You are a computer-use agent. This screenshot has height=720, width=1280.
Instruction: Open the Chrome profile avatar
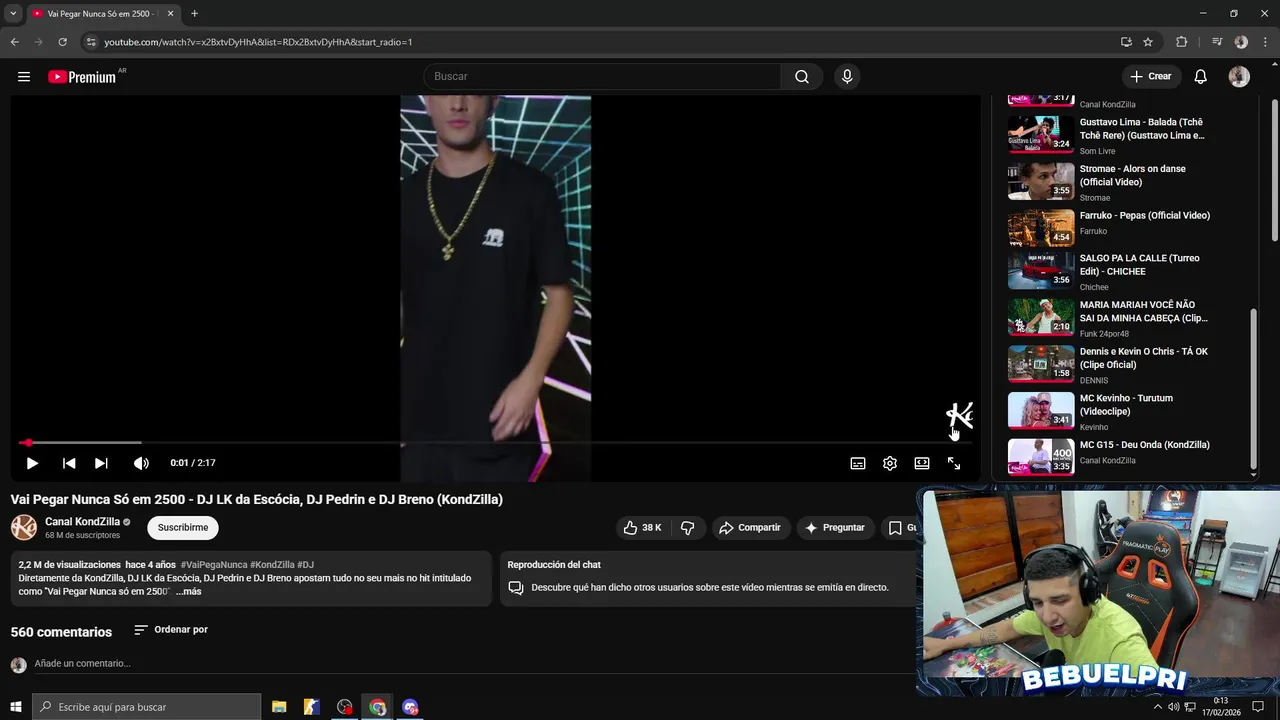(x=1241, y=42)
